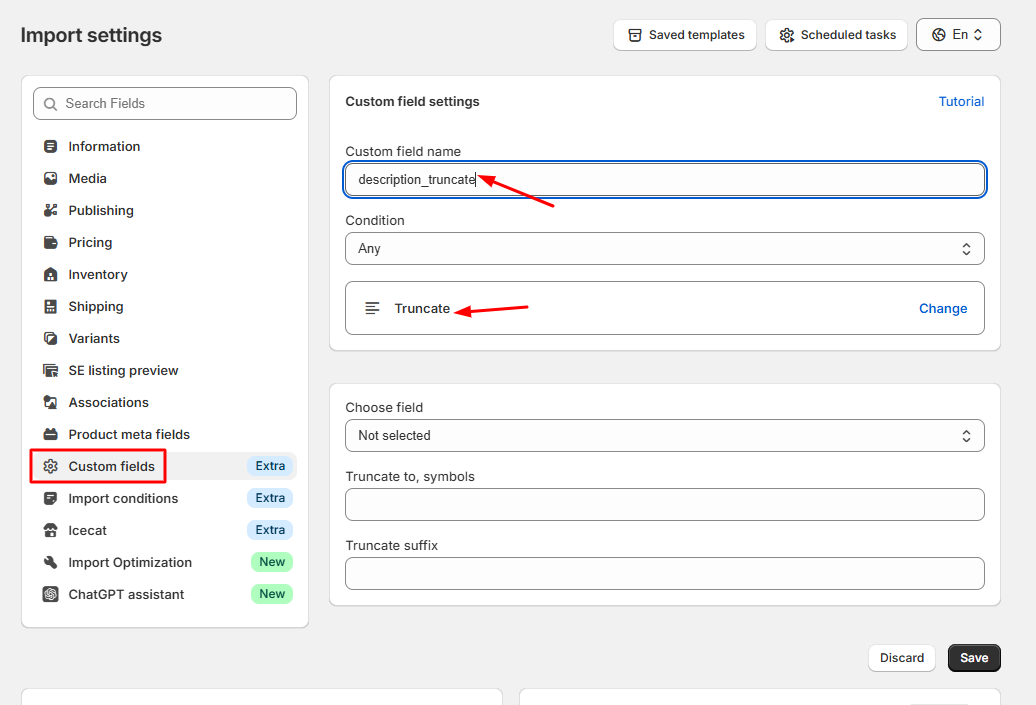Click the search magnifier icon
This screenshot has height=705, width=1036.
click(50, 104)
